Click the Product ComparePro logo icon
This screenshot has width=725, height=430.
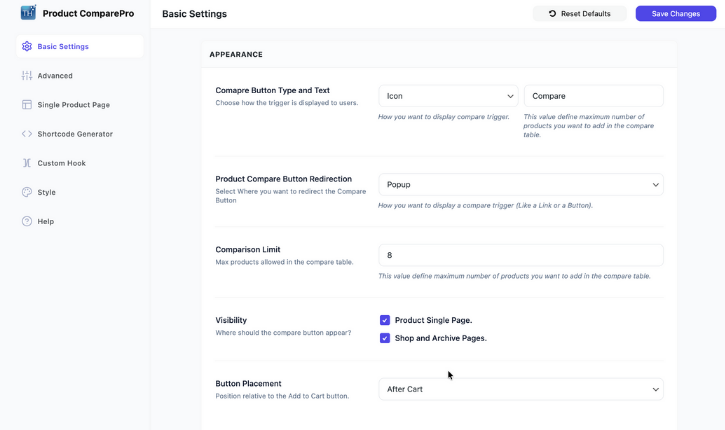[x=28, y=13]
